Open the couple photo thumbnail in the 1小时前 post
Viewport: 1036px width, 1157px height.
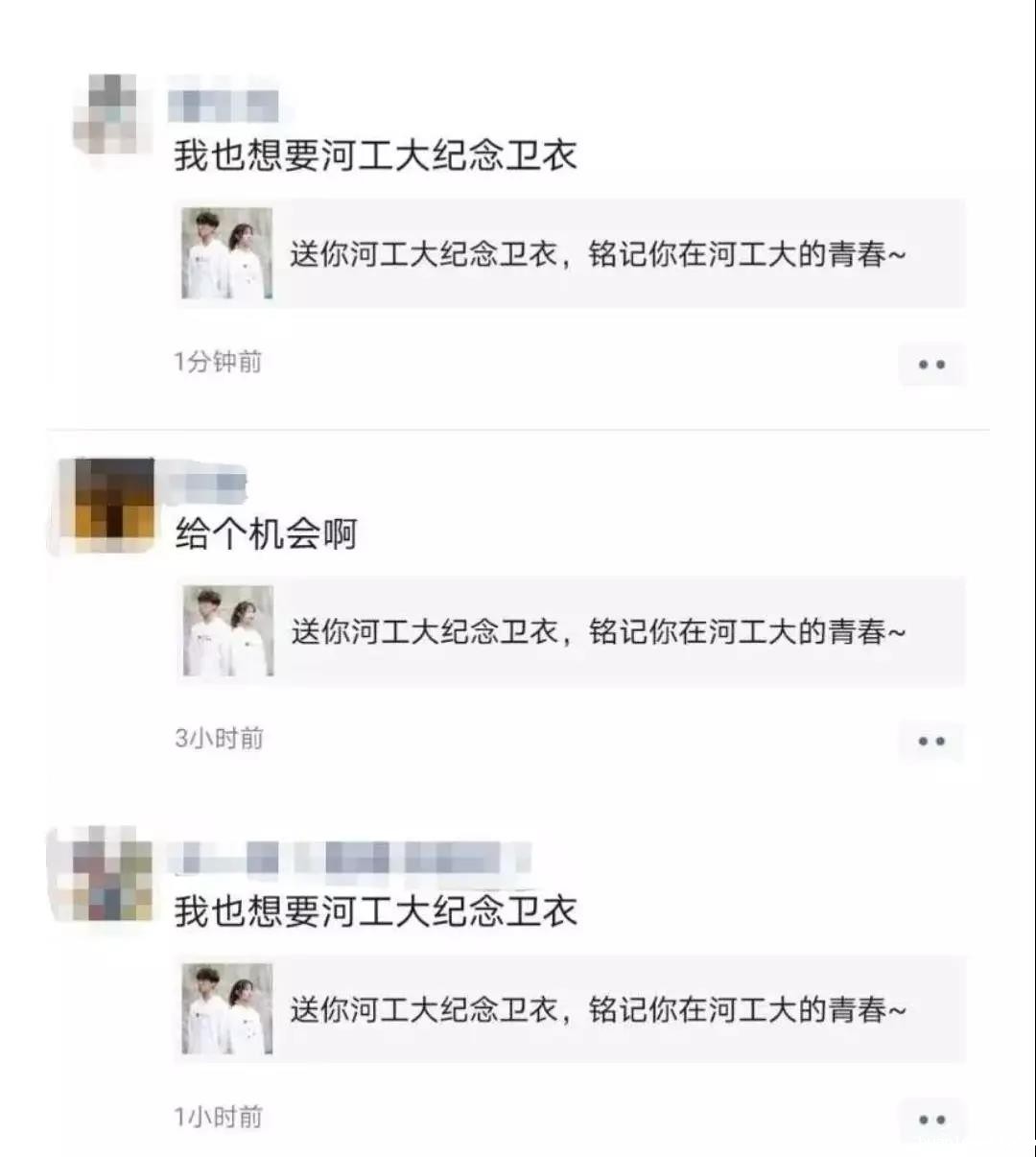[227, 1009]
